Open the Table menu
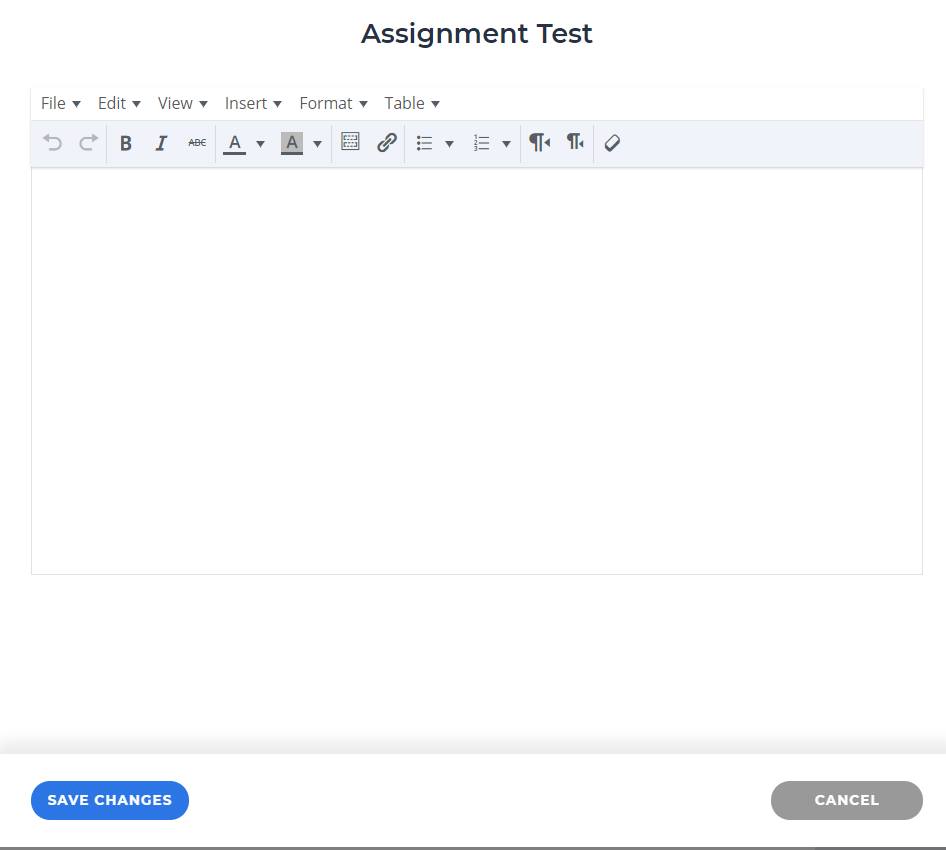Viewport: 946px width, 850px height. coord(412,103)
